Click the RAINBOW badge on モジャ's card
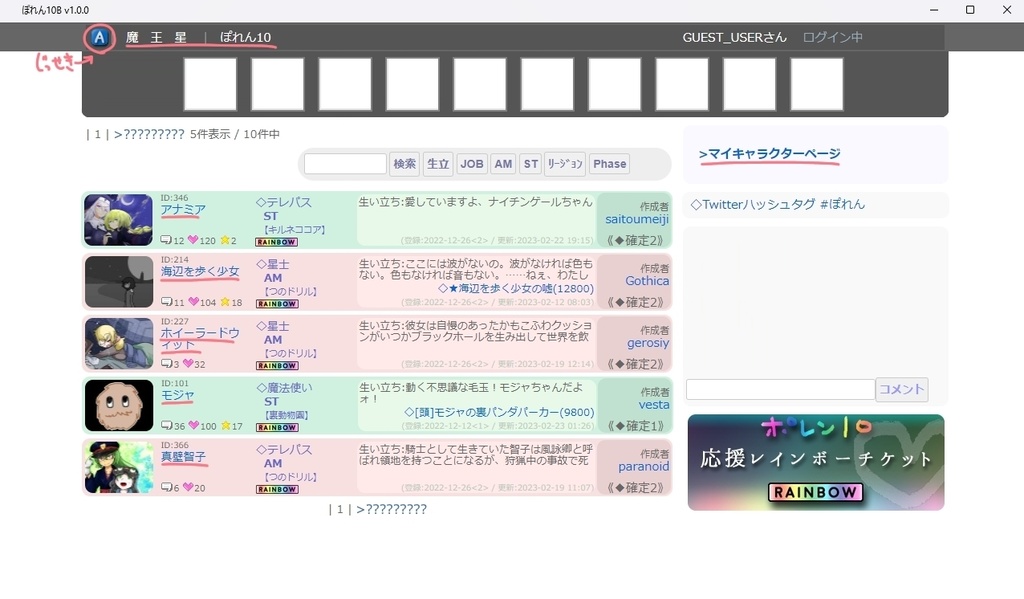This screenshot has width=1024, height=599. pyautogui.click(x=277, y=428)
